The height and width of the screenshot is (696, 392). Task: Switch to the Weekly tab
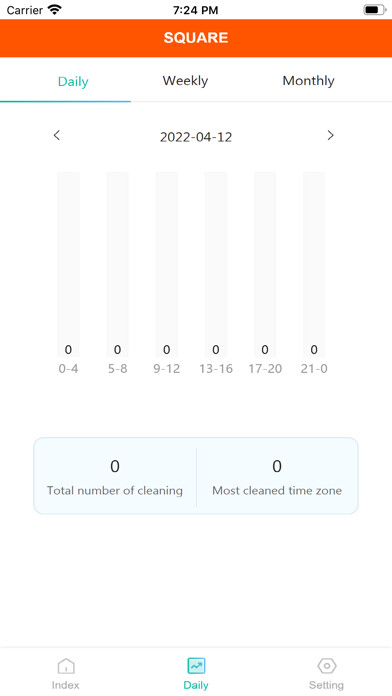click(x=185, y=81)
